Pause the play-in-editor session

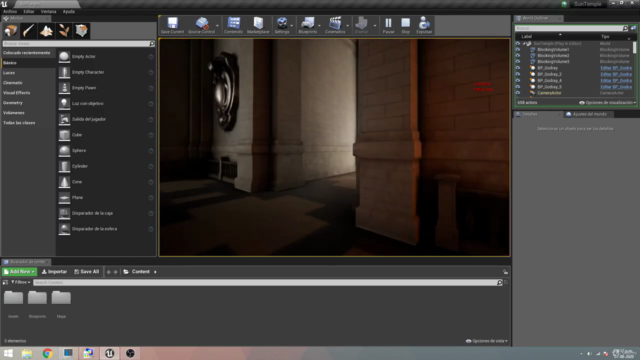(388, 25)
